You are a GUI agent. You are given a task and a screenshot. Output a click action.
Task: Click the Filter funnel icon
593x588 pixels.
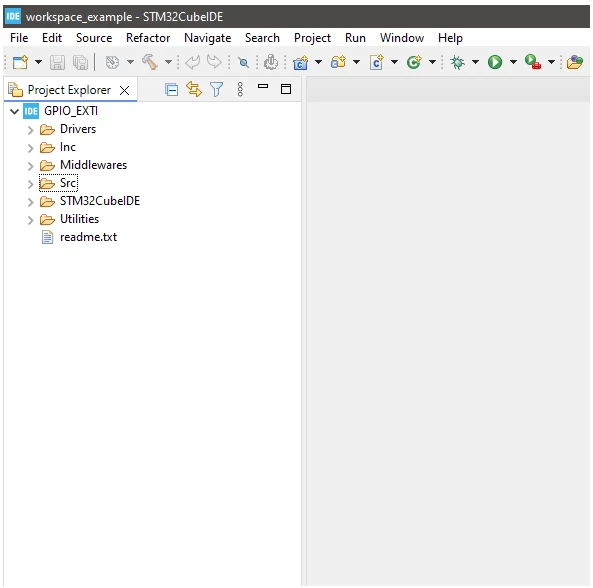coord(217,90)
